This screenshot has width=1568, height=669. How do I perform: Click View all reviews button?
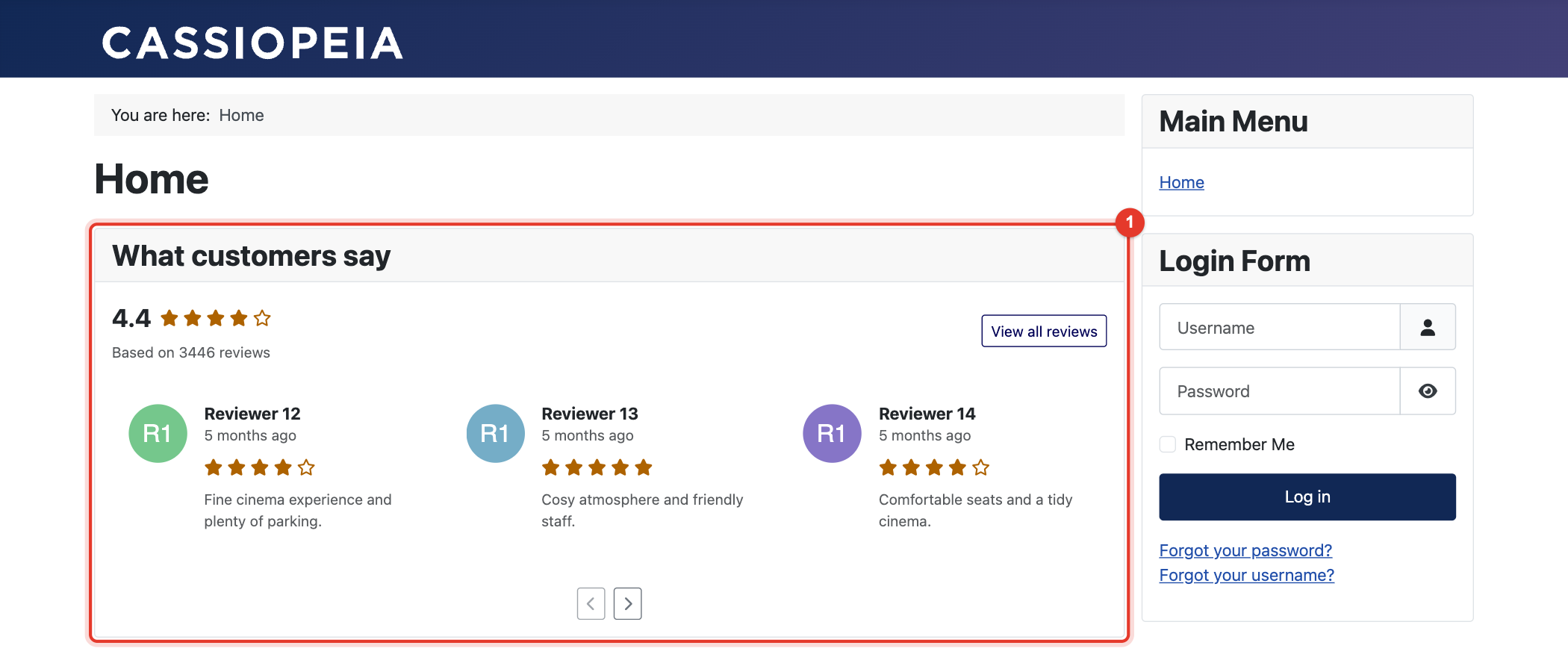pos(1044,331)
